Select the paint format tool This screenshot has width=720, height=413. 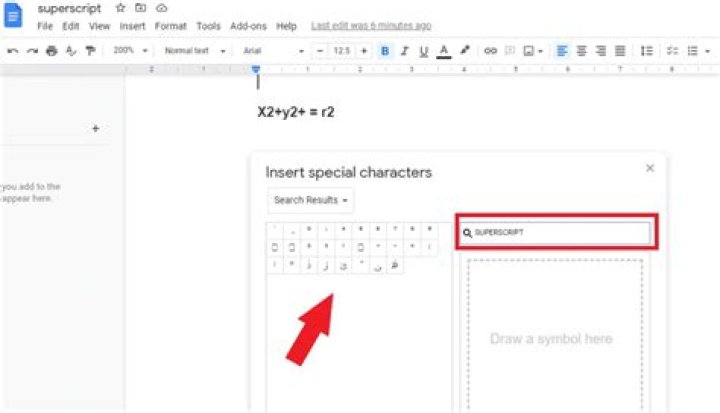click(90, 51)
